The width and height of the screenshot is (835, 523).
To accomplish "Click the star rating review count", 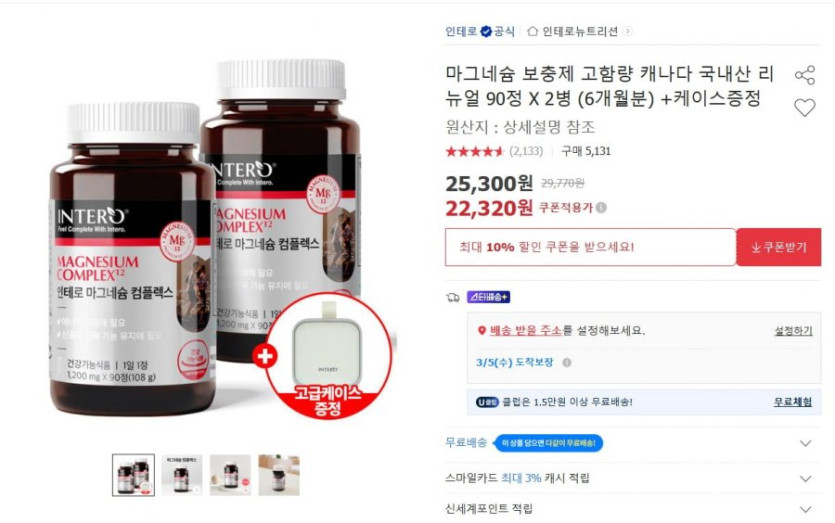I will [526, 151].
